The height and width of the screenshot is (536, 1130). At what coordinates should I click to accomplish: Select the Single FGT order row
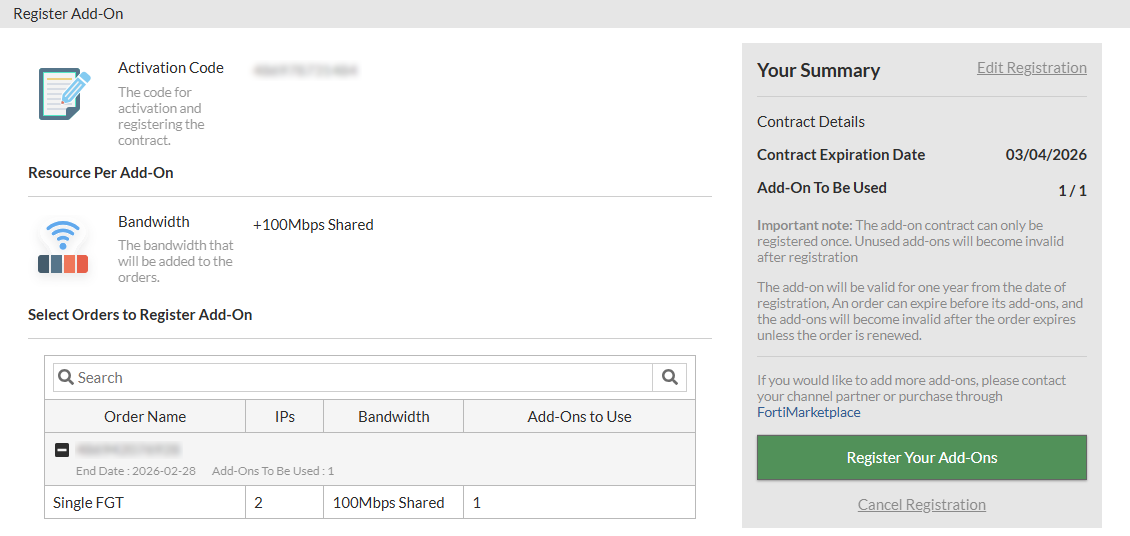(88, 503)
